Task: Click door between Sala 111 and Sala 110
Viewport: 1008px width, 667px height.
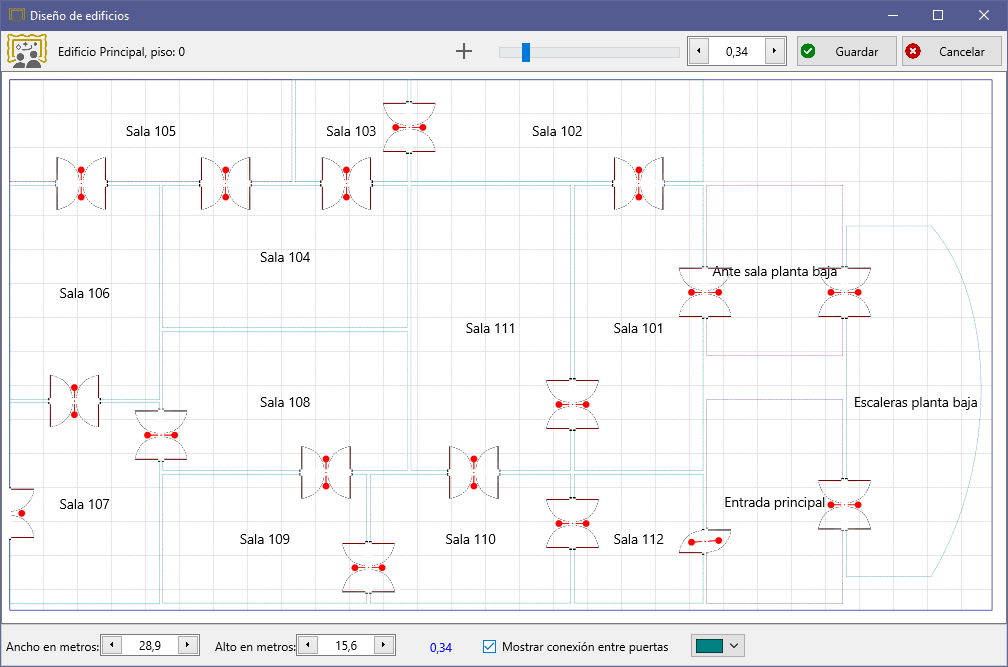Action: pyautogui.click(x=474, y=472)
